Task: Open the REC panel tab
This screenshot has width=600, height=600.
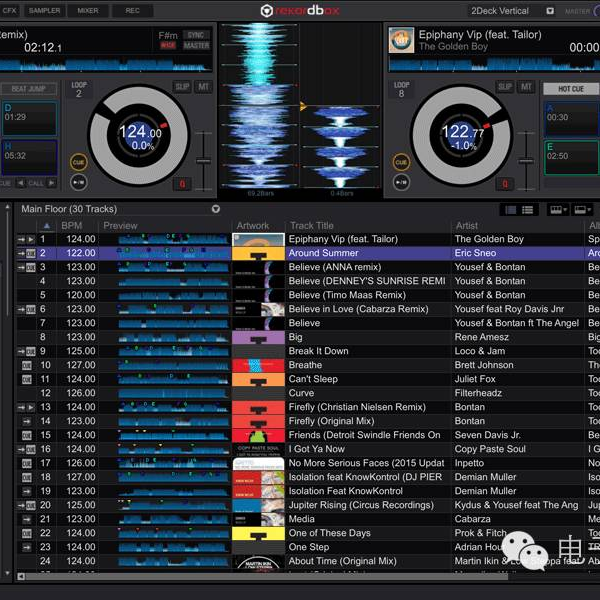Action: click(x=132, y=11)
